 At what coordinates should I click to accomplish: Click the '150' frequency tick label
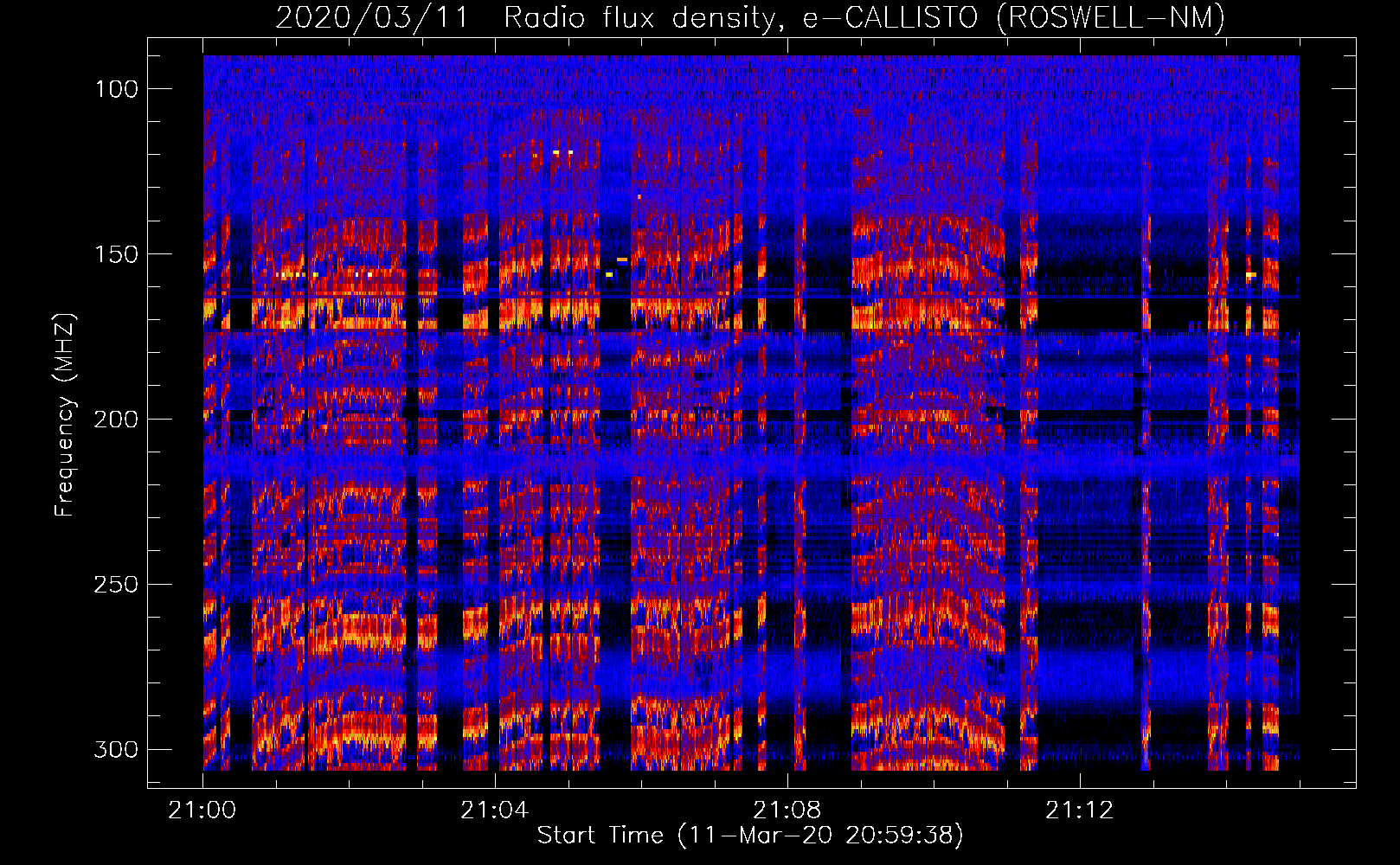[116, 254]
